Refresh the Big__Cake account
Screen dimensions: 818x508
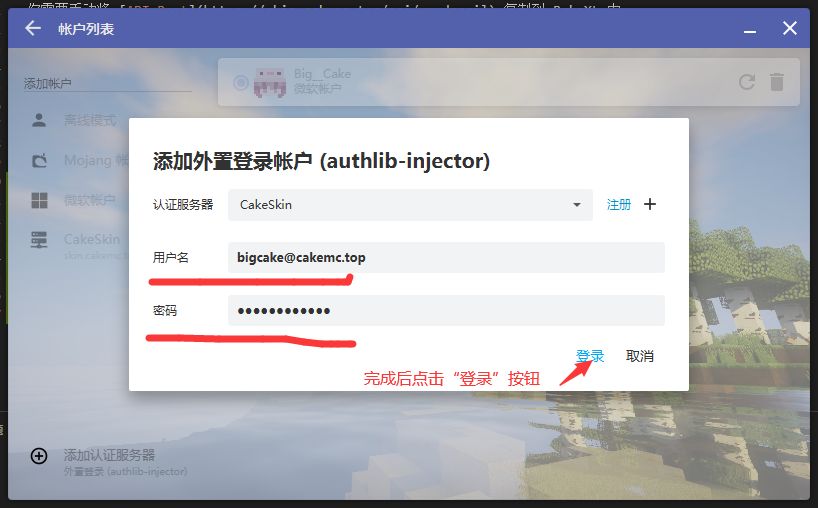pos(746,83)
